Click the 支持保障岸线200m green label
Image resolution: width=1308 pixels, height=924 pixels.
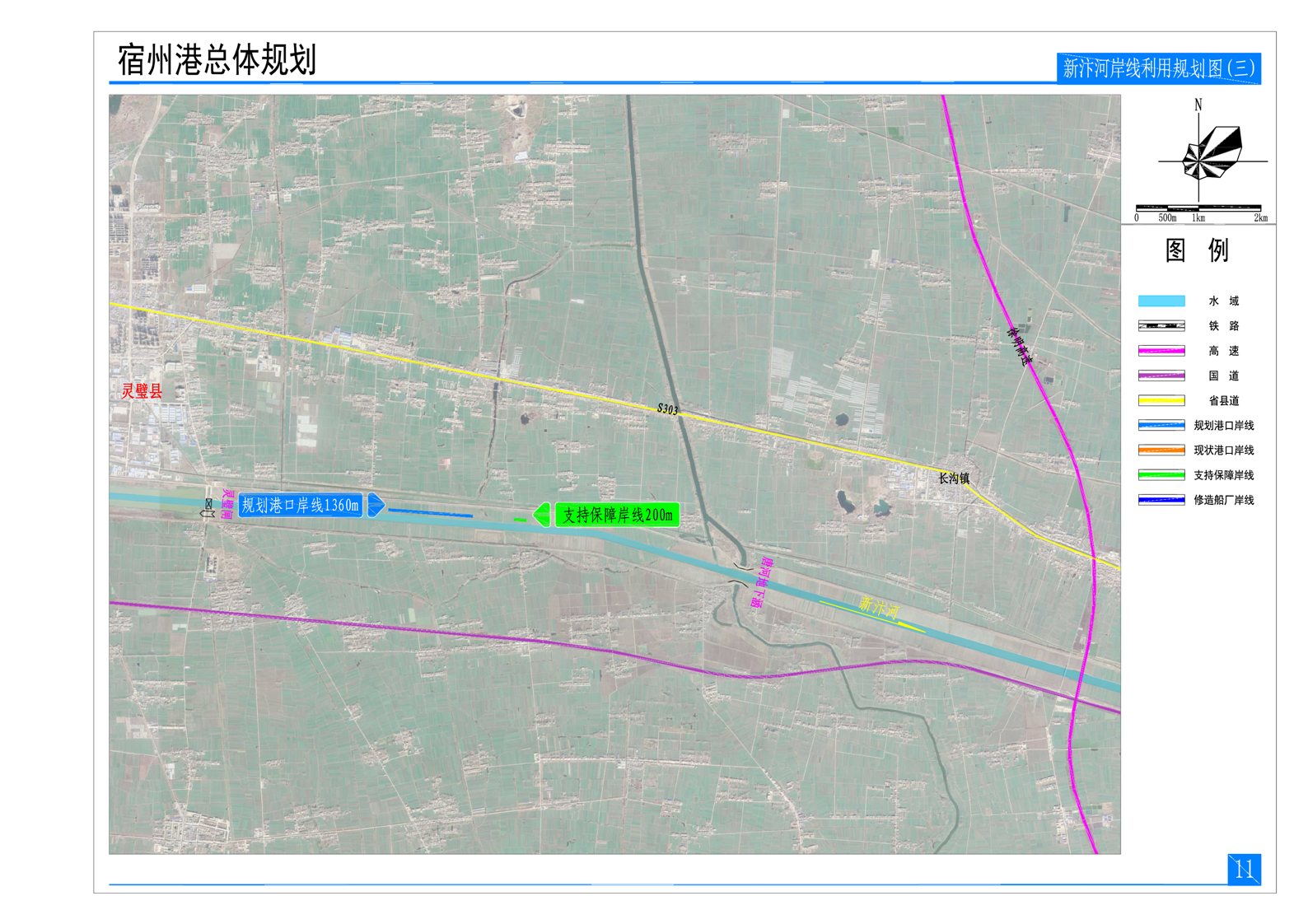[x=617, y=516]
